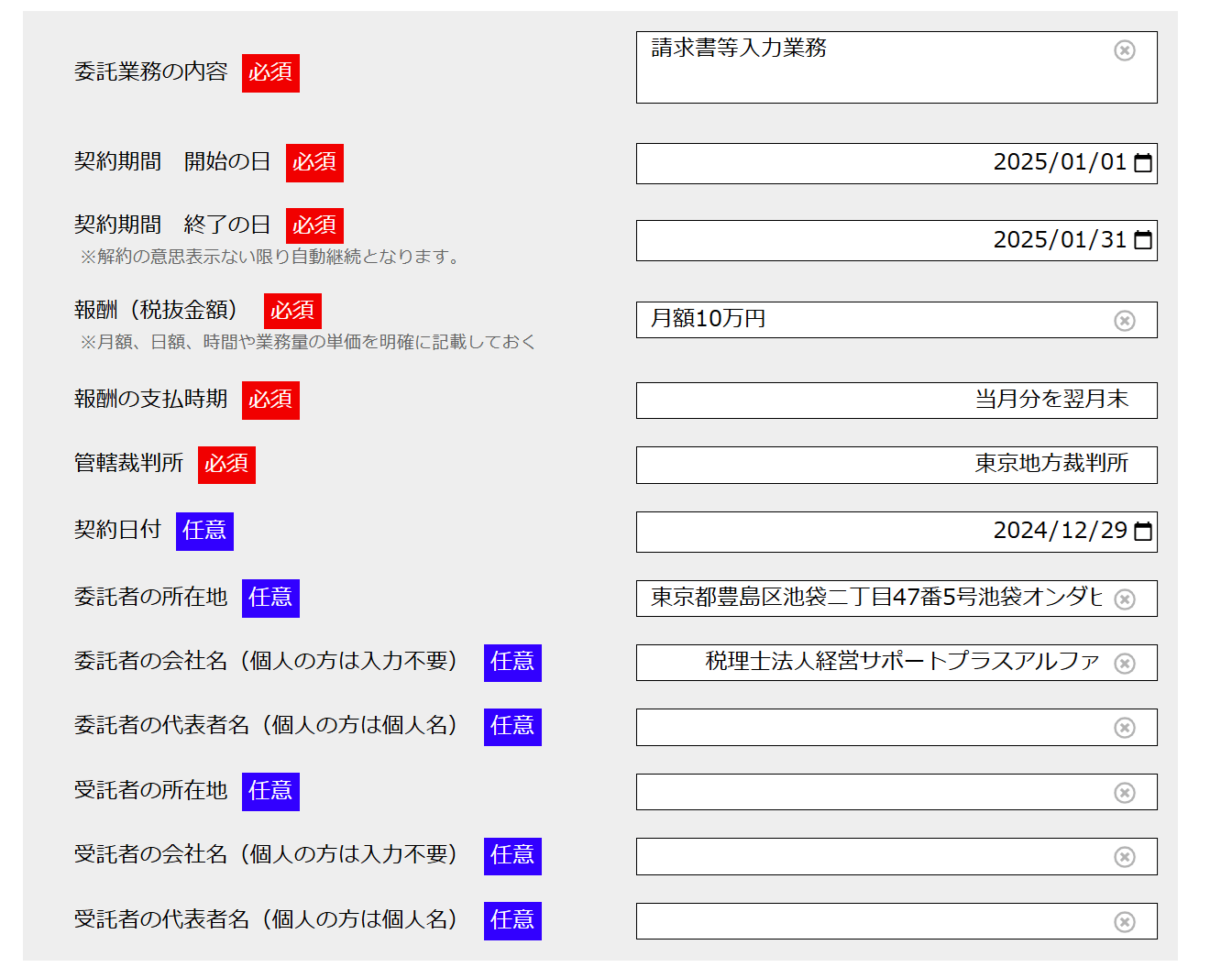Clear the 委託者の代表者名 field

1125,727
